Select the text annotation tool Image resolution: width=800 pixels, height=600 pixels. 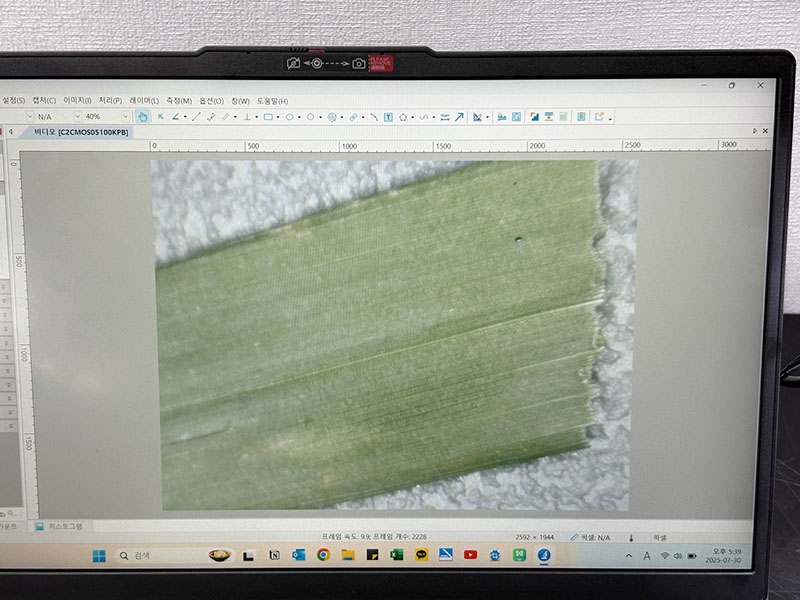pos(387,117)
